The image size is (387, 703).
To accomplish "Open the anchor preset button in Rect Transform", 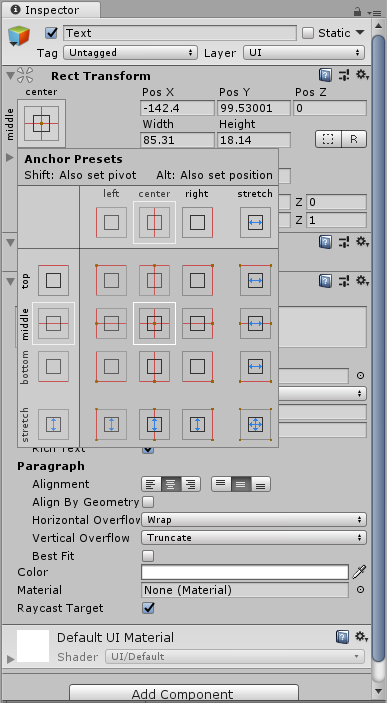I will pyautogui.click(x=41, y=123).
